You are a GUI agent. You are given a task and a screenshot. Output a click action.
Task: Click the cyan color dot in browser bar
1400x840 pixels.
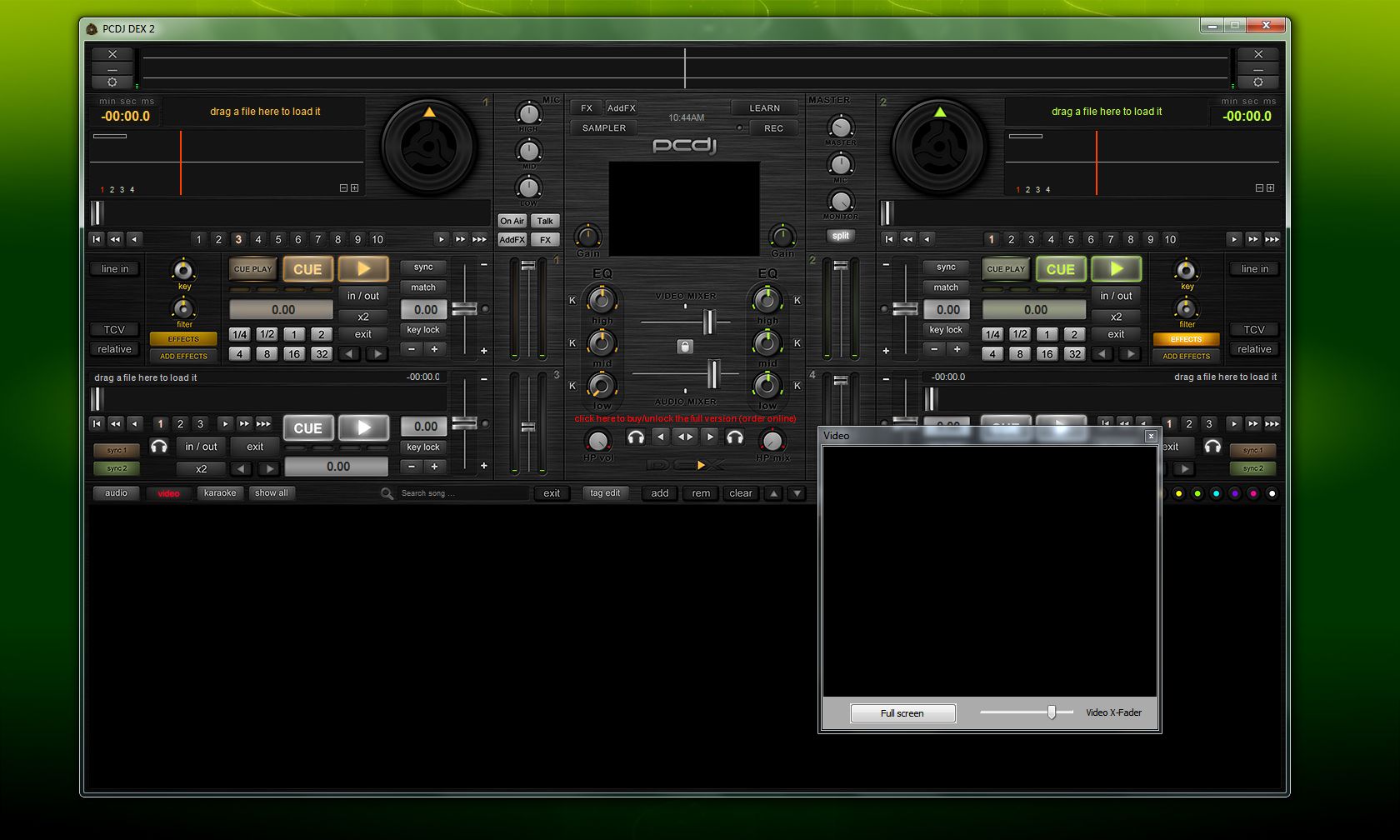1216,493
